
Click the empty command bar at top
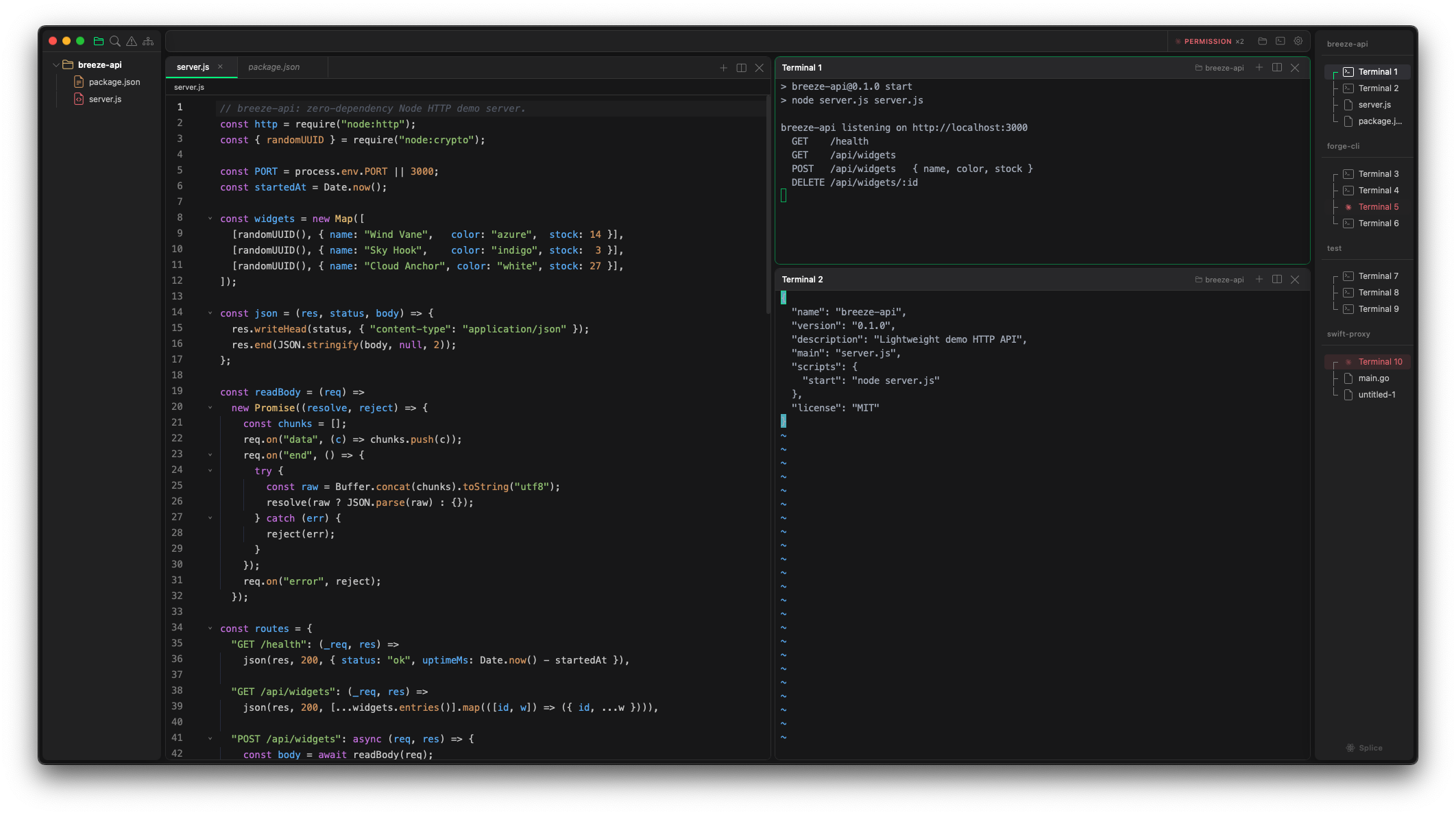[665, 41]
